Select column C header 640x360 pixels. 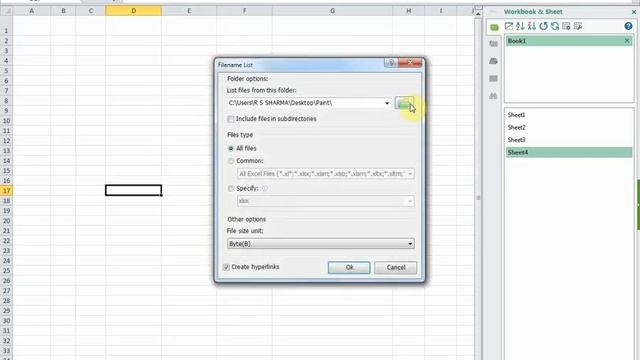coord(91,11)
